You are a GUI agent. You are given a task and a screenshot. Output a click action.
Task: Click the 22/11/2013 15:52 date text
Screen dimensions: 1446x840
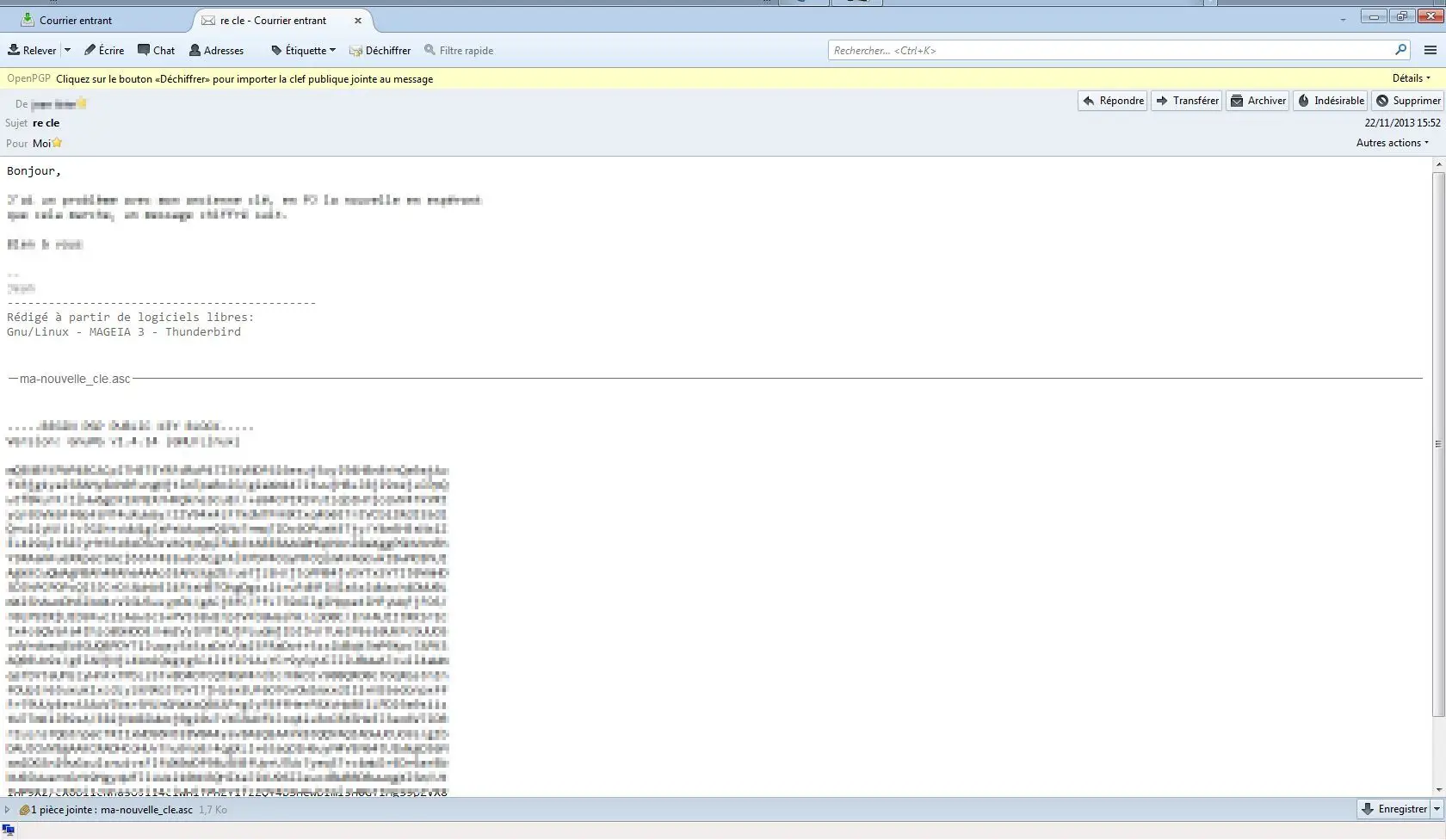(1402, 123)
